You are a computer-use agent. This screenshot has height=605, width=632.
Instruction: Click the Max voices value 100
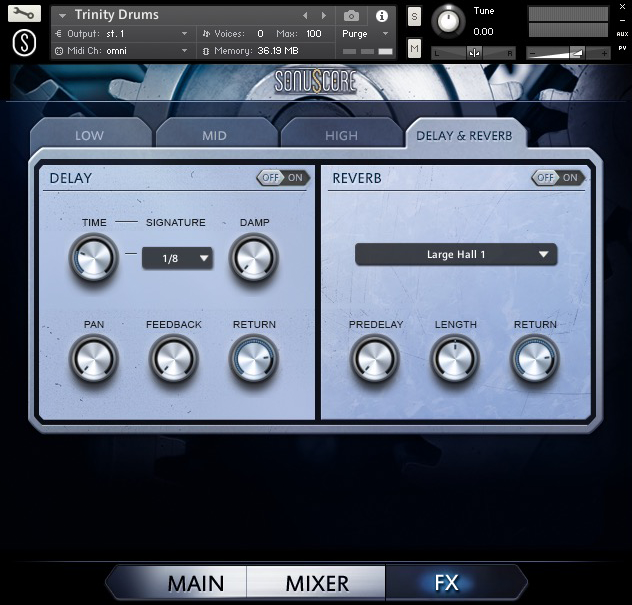(314, 34)
